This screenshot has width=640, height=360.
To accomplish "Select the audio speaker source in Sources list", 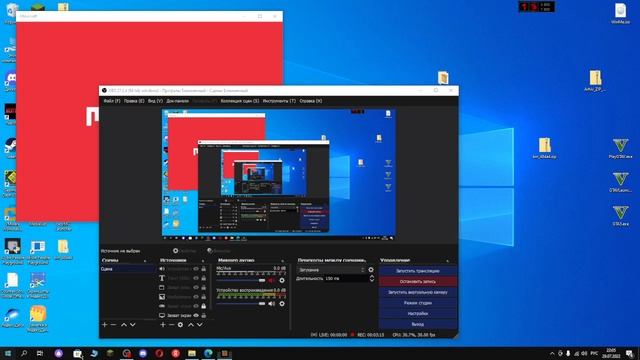I will pyautogui.click(x=162, y=269).
